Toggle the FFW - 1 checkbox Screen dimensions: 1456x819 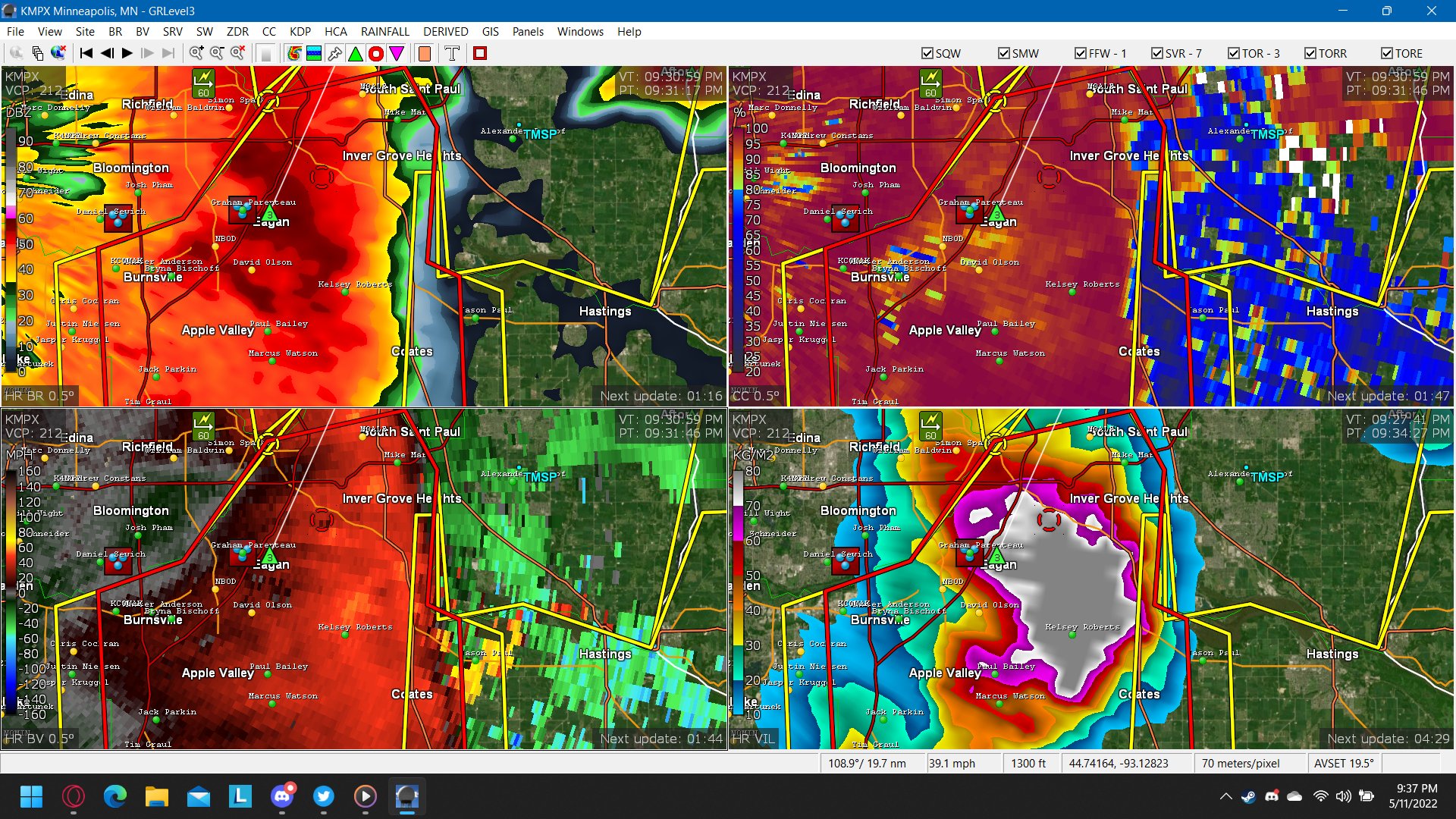pos(1081,53)
